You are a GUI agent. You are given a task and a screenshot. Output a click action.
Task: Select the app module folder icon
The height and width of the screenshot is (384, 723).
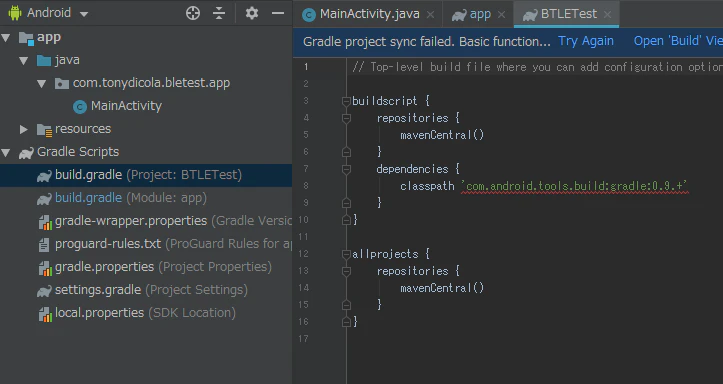click(x=26, y=38)
